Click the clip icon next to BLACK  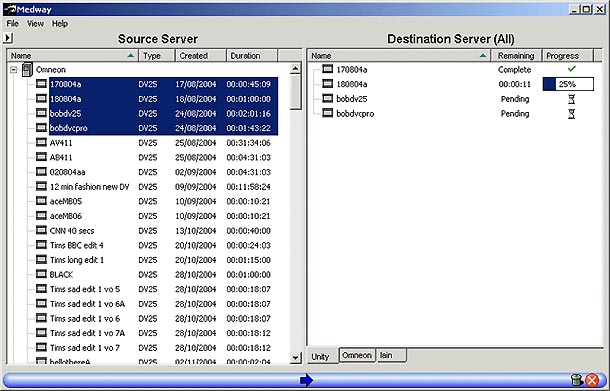click(x=41, y=274)
